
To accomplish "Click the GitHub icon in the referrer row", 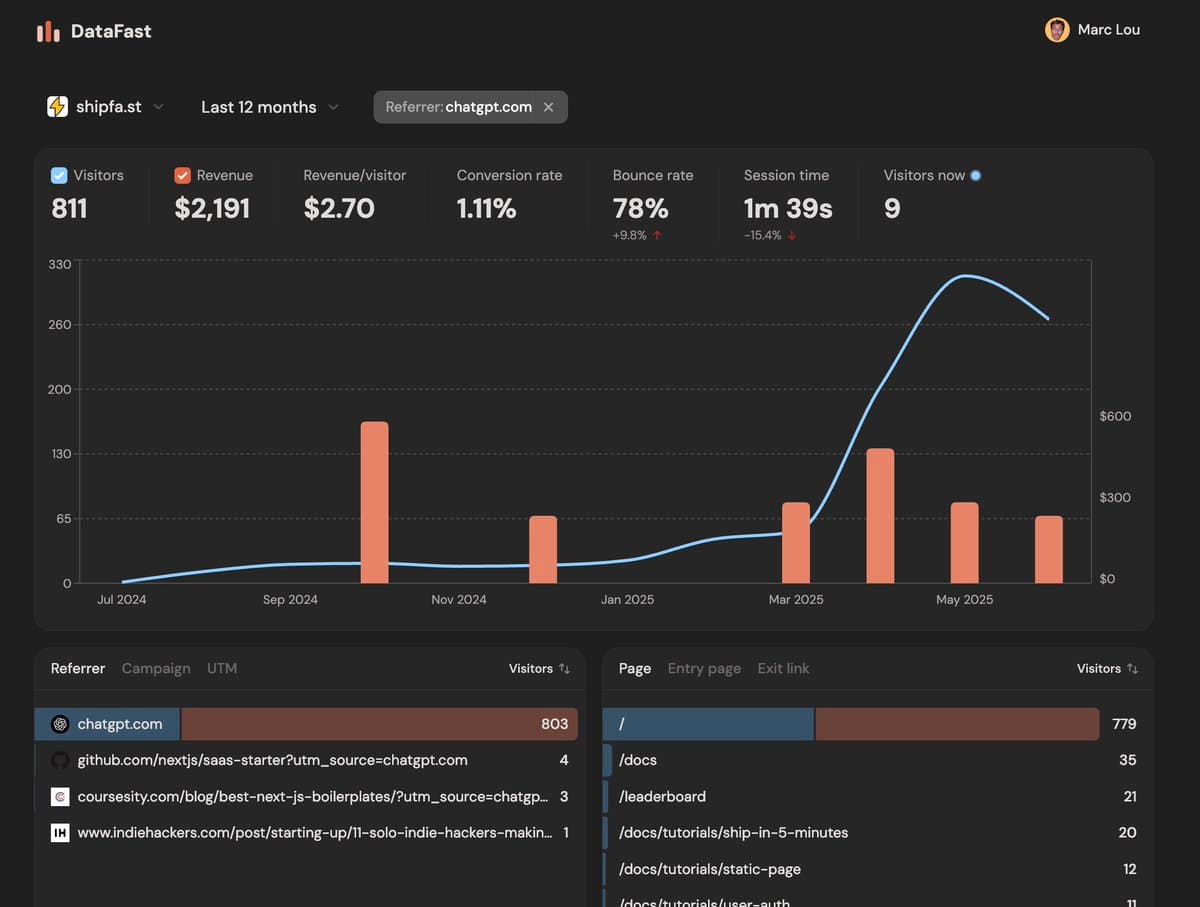I will [x=60, y=760].
